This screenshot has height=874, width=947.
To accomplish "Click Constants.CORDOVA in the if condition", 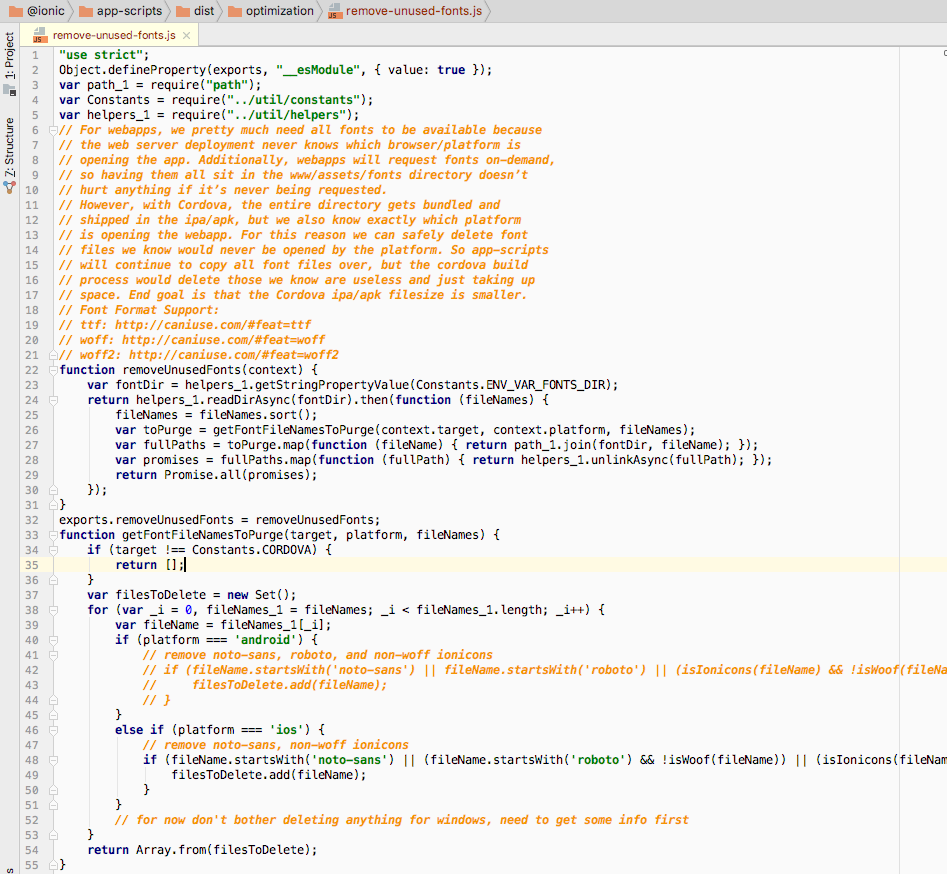I will 251,550.
